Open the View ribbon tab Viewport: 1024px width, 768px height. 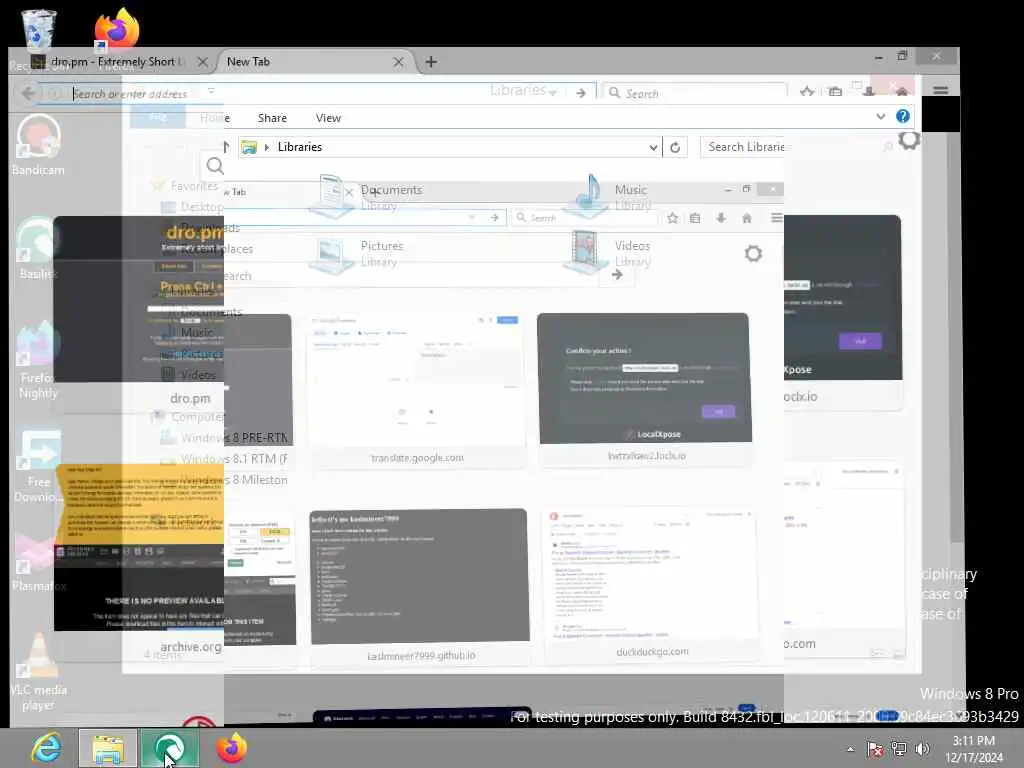pyautogui.click(x=328, y=118)
